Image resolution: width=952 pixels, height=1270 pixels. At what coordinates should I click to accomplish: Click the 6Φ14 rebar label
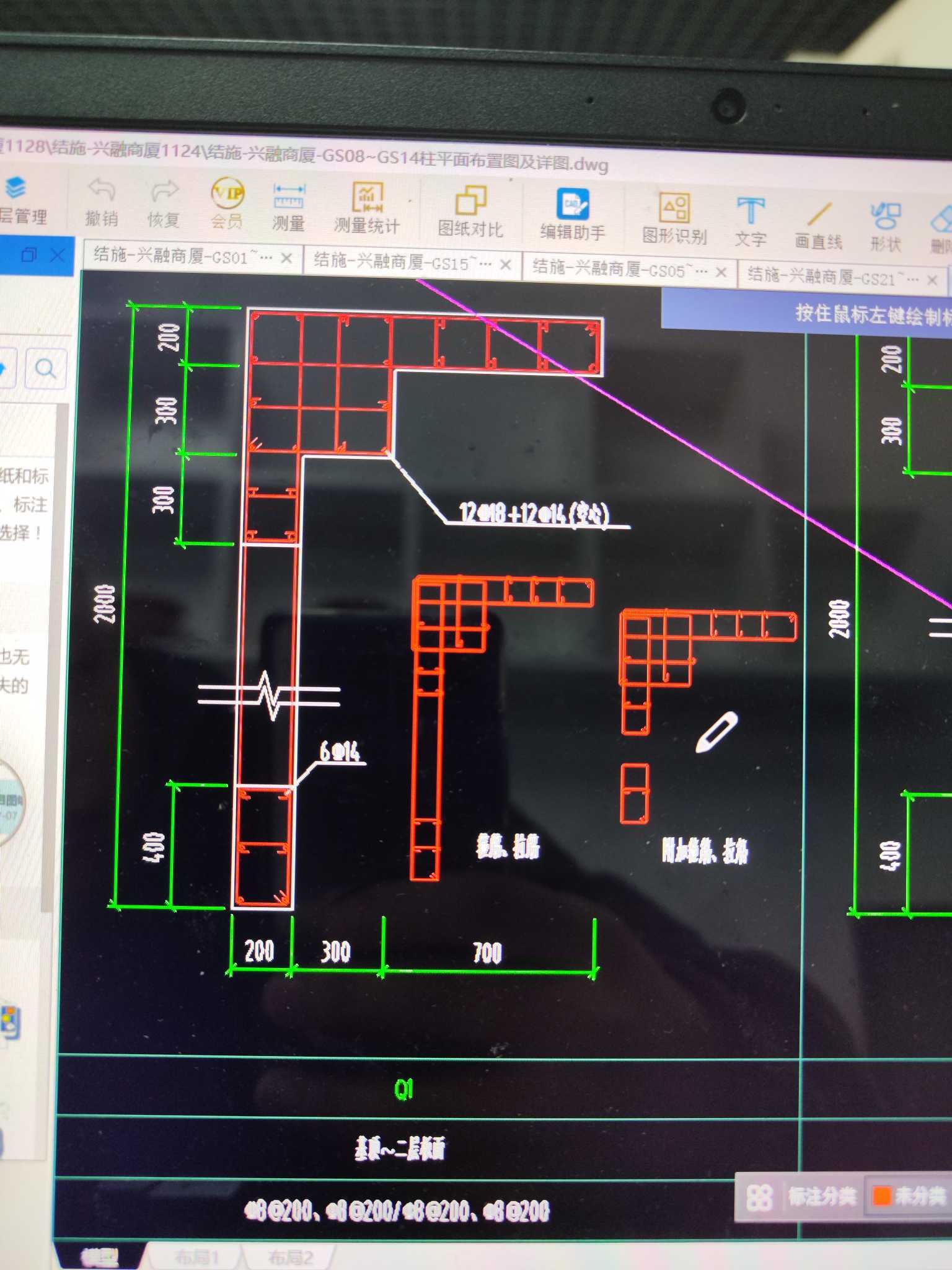point(340,752)
